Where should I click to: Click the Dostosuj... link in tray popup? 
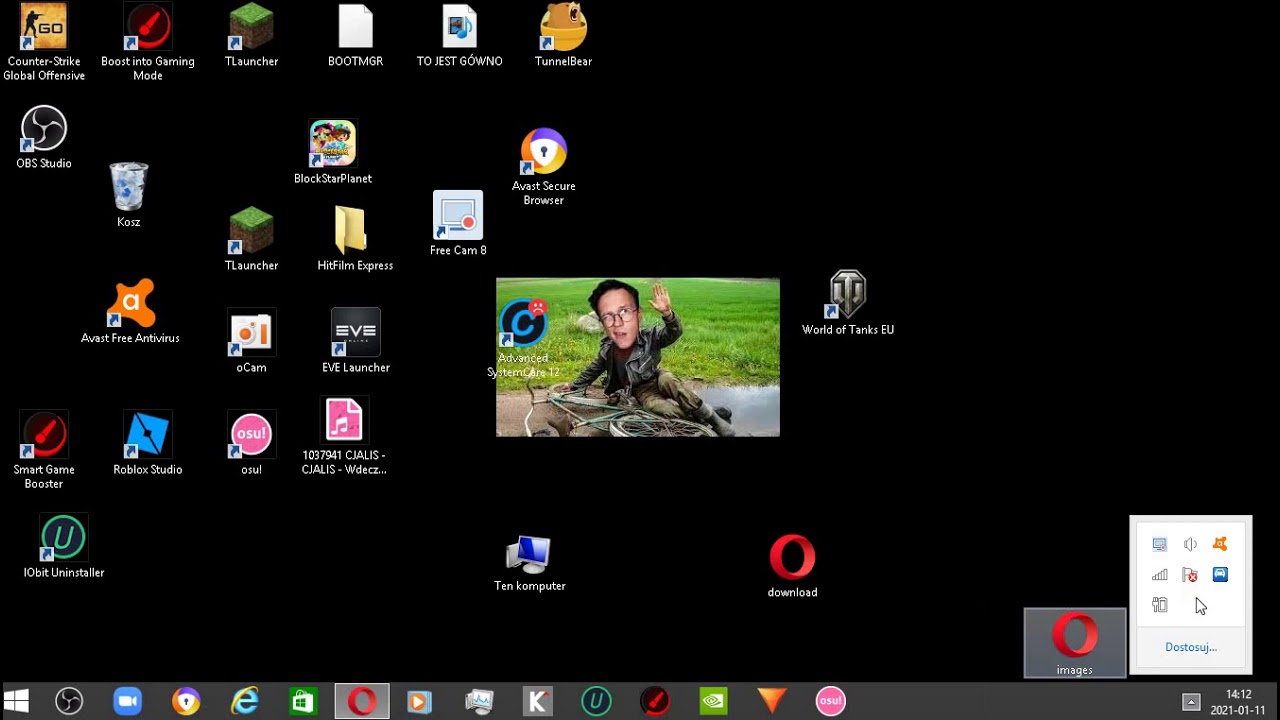(1191, 647)
